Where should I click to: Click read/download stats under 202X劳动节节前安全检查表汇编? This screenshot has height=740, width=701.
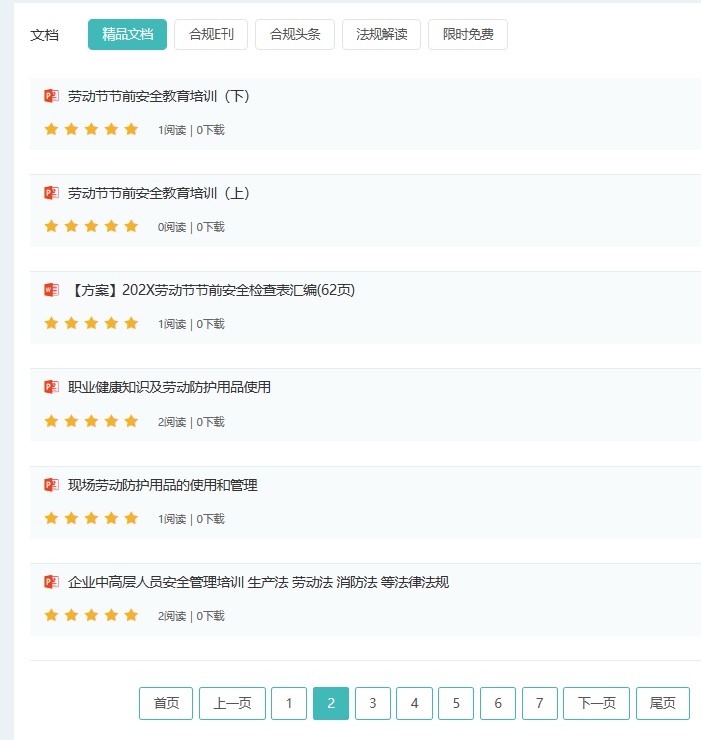pos(191,324)
